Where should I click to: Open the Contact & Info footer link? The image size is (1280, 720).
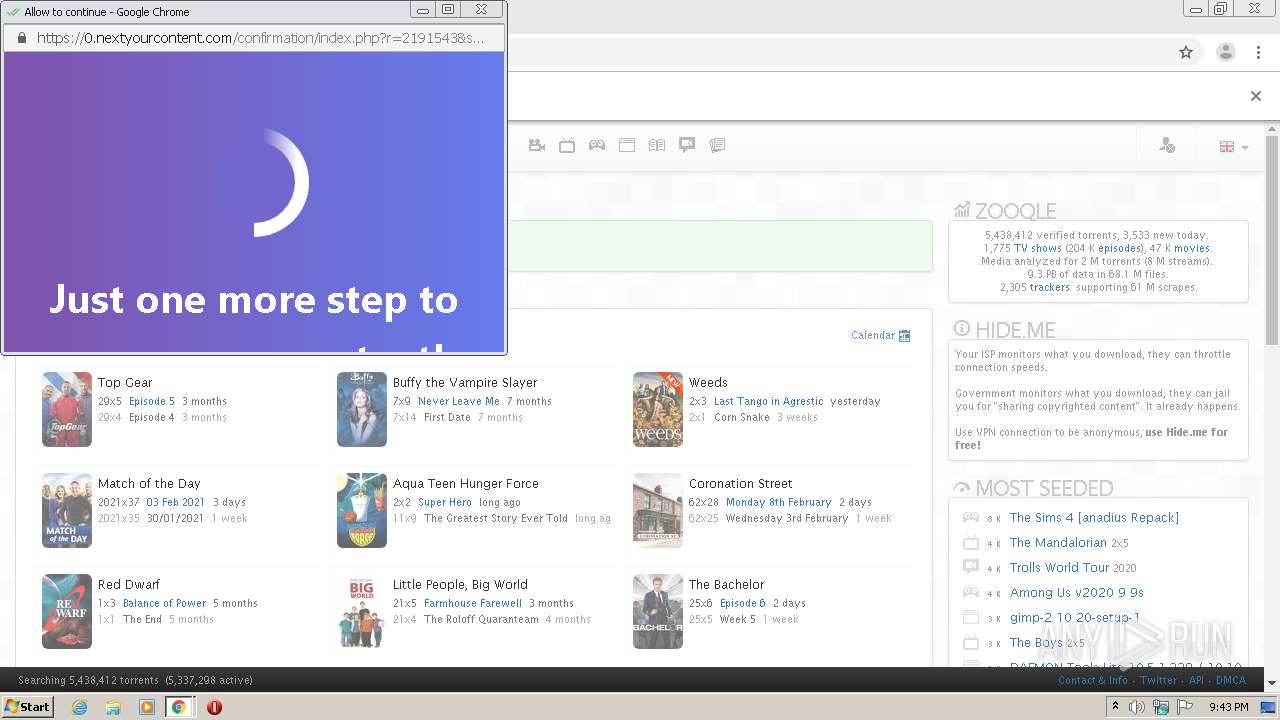[x=1093, y=680]
